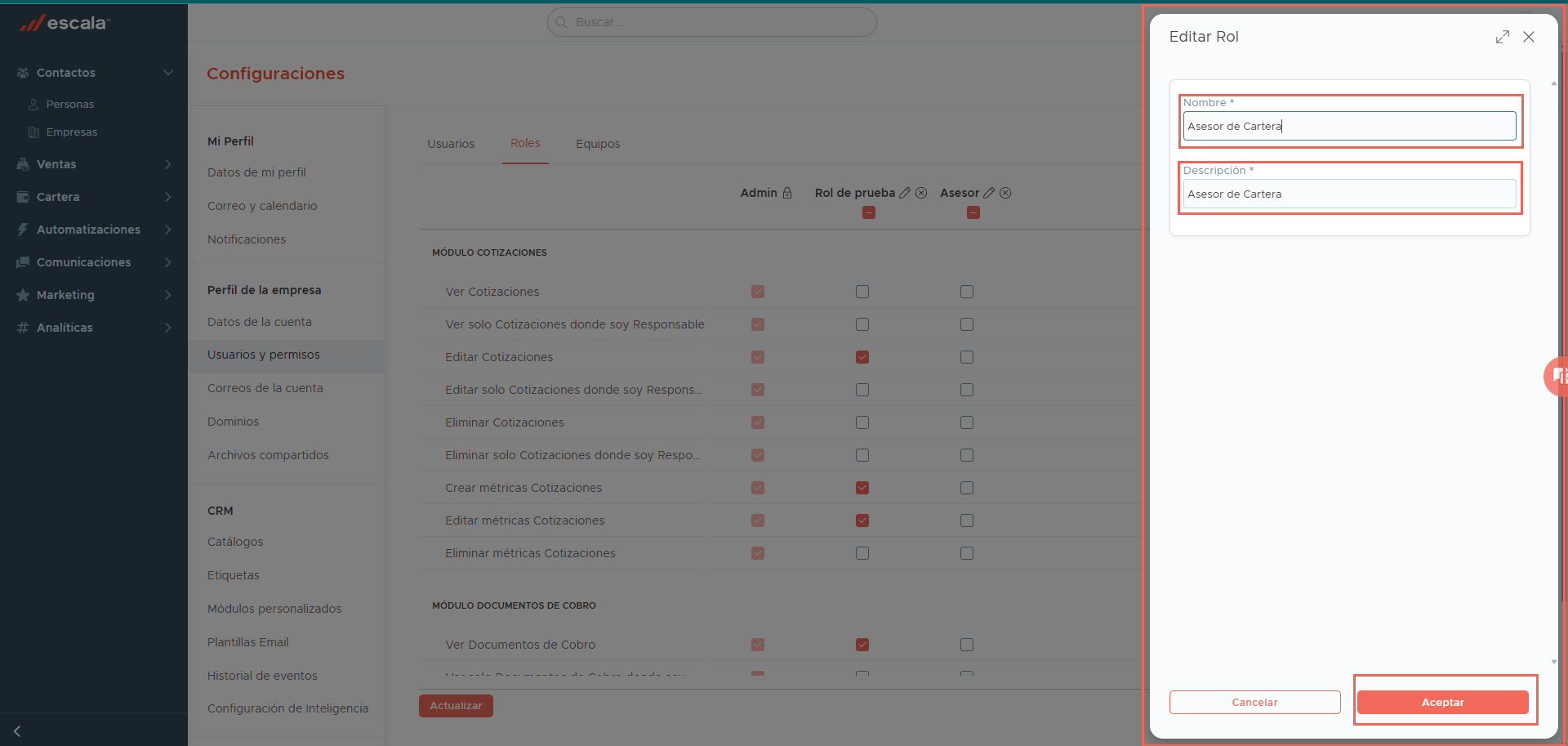Toggle all permissions for Asesor column
The height and width of the screenshot is (746, 1568).
[x=973, y=212]
